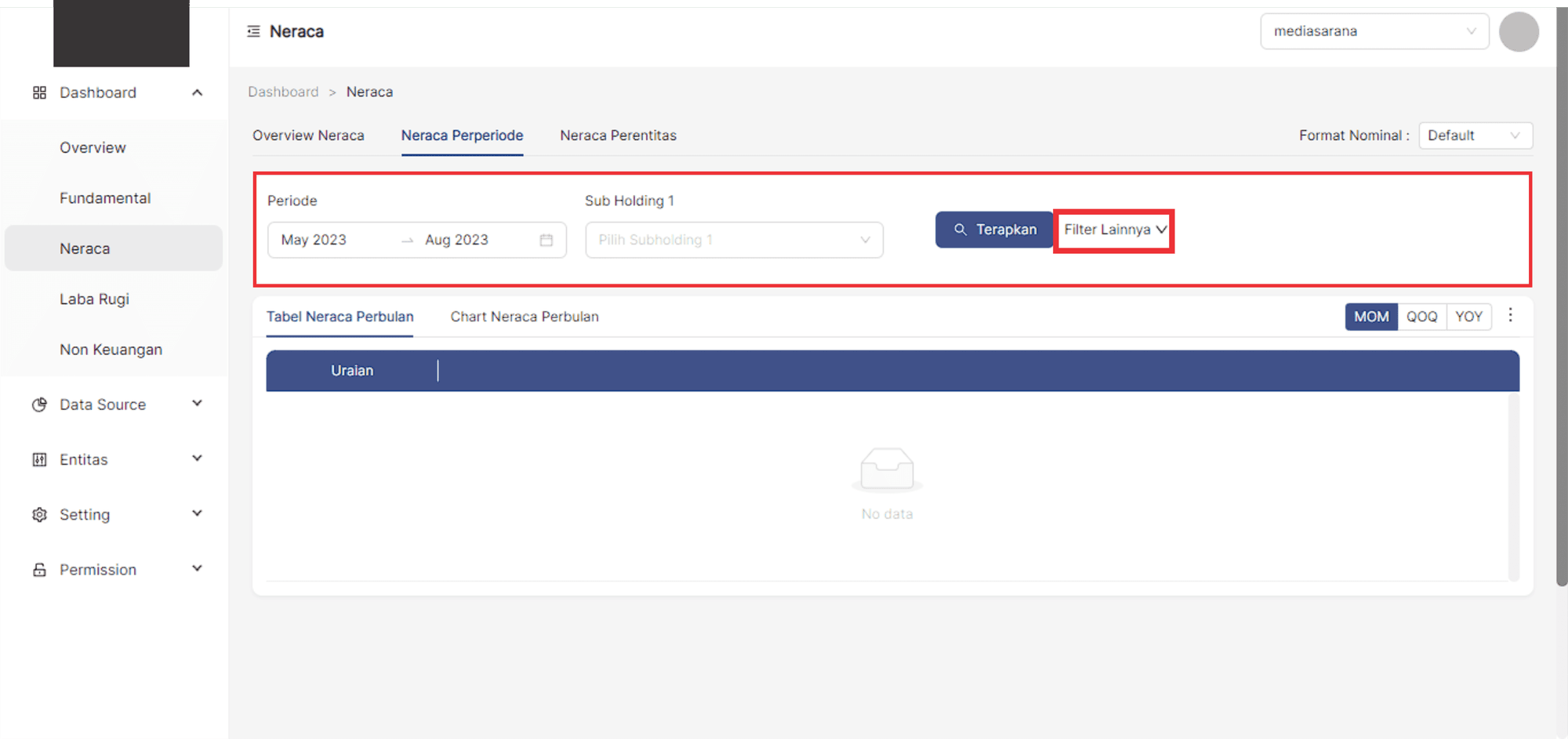The height and width of the screenshot is (739, 1568).
Task: Switch to the Neraca Perentitas tab
Action: coord(618,136)
